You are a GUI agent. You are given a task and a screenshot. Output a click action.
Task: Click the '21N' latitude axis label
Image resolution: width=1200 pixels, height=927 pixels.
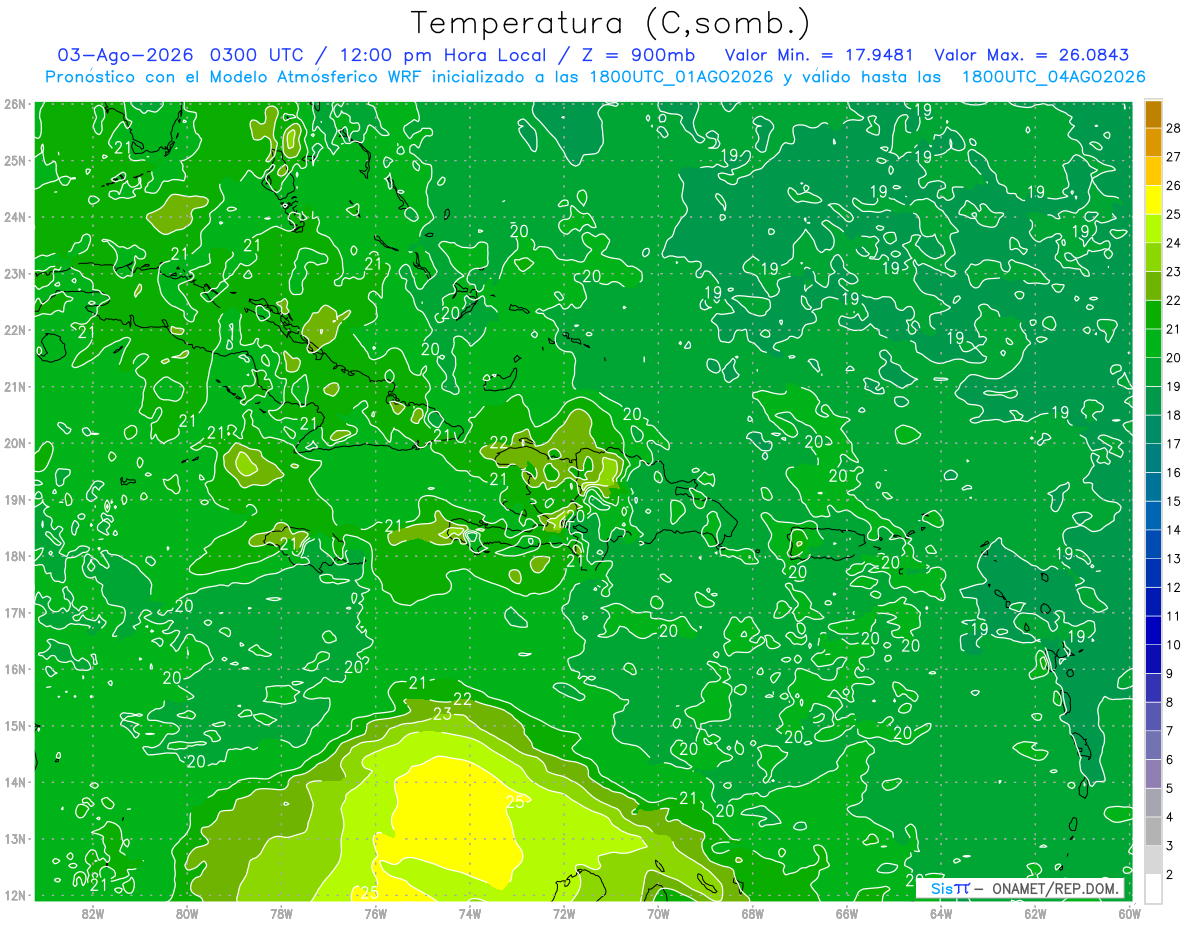point(14,386)
